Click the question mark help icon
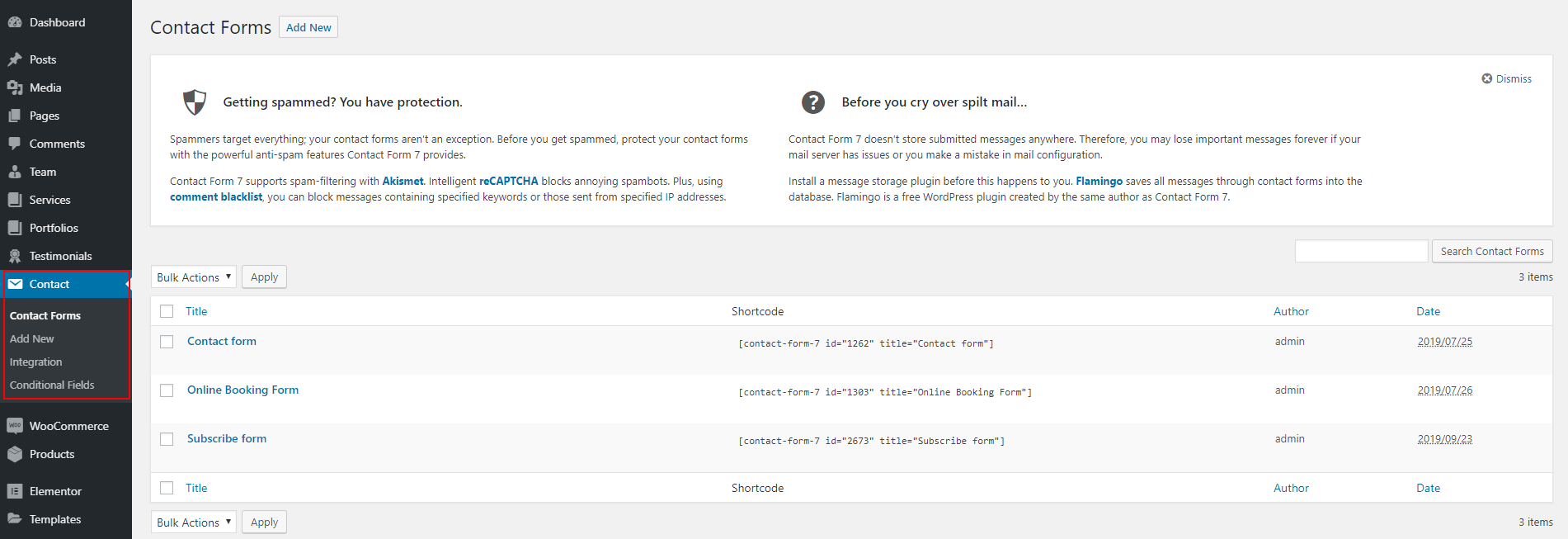The image size is (1568, 539). (x=813, y=102)
